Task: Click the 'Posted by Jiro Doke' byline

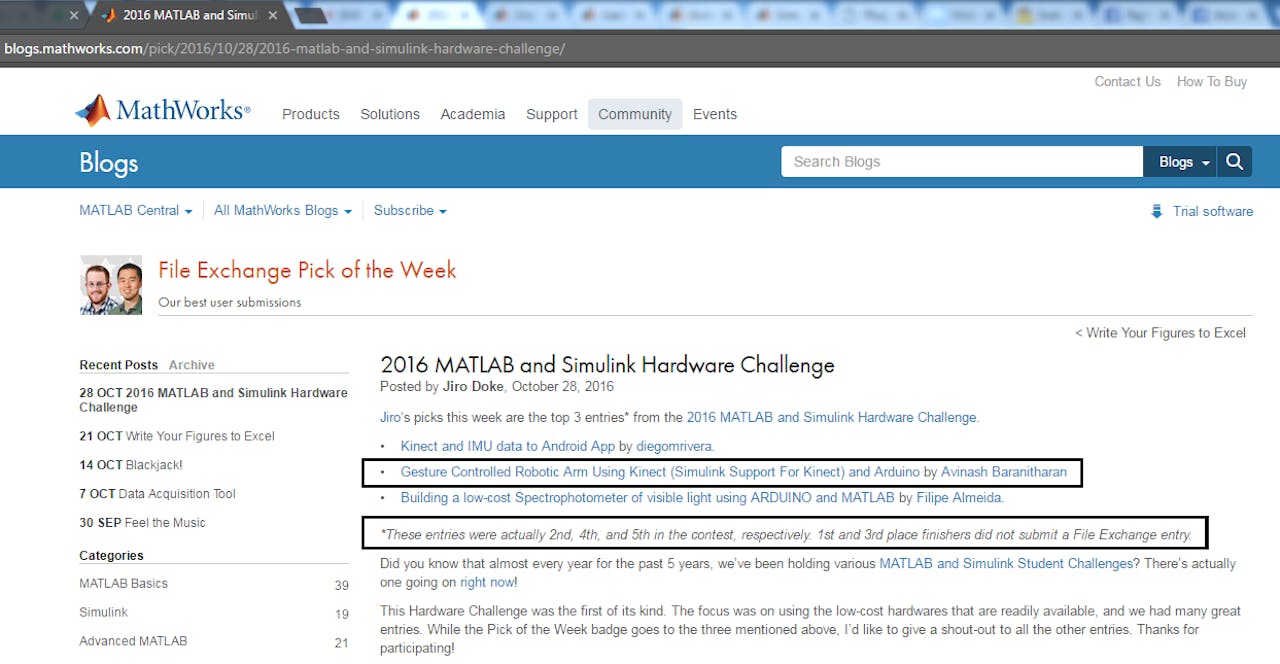Action: 442,387
